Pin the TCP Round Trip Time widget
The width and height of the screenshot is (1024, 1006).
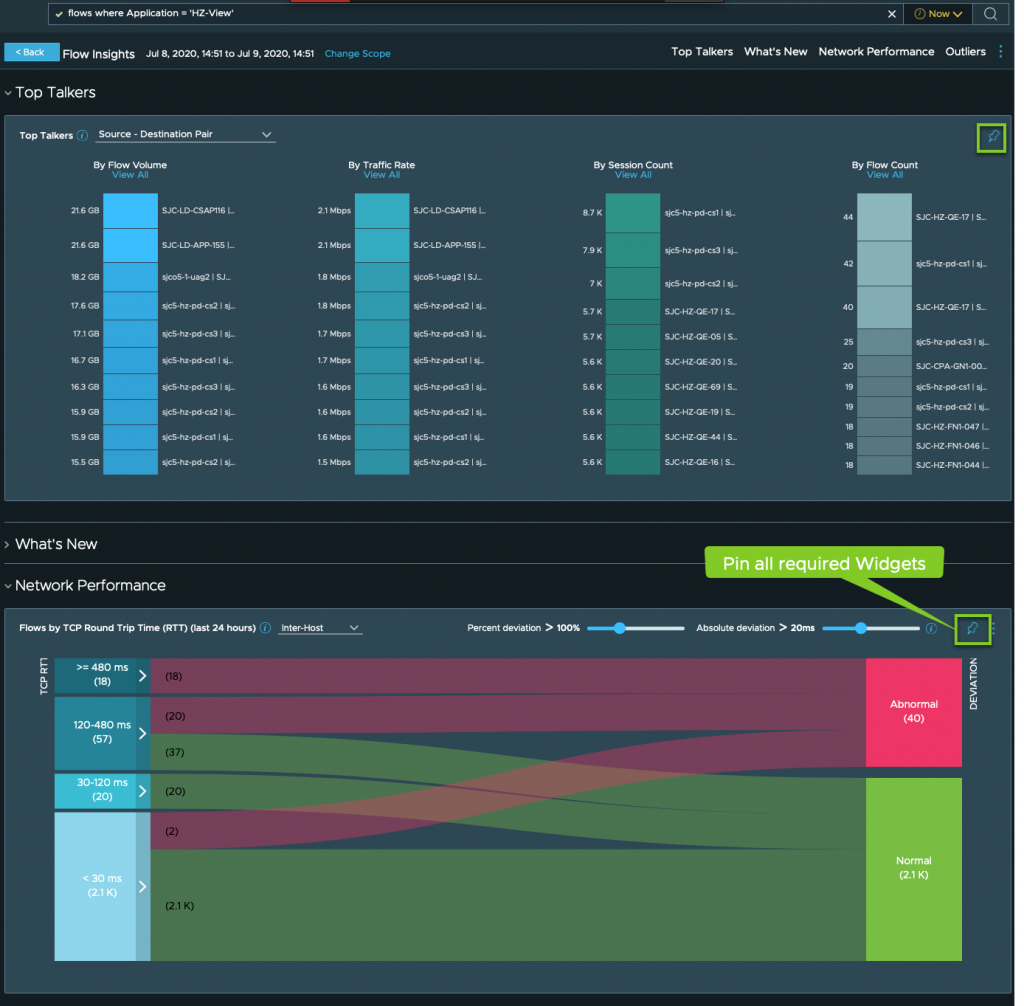click(x=970, y=629)
